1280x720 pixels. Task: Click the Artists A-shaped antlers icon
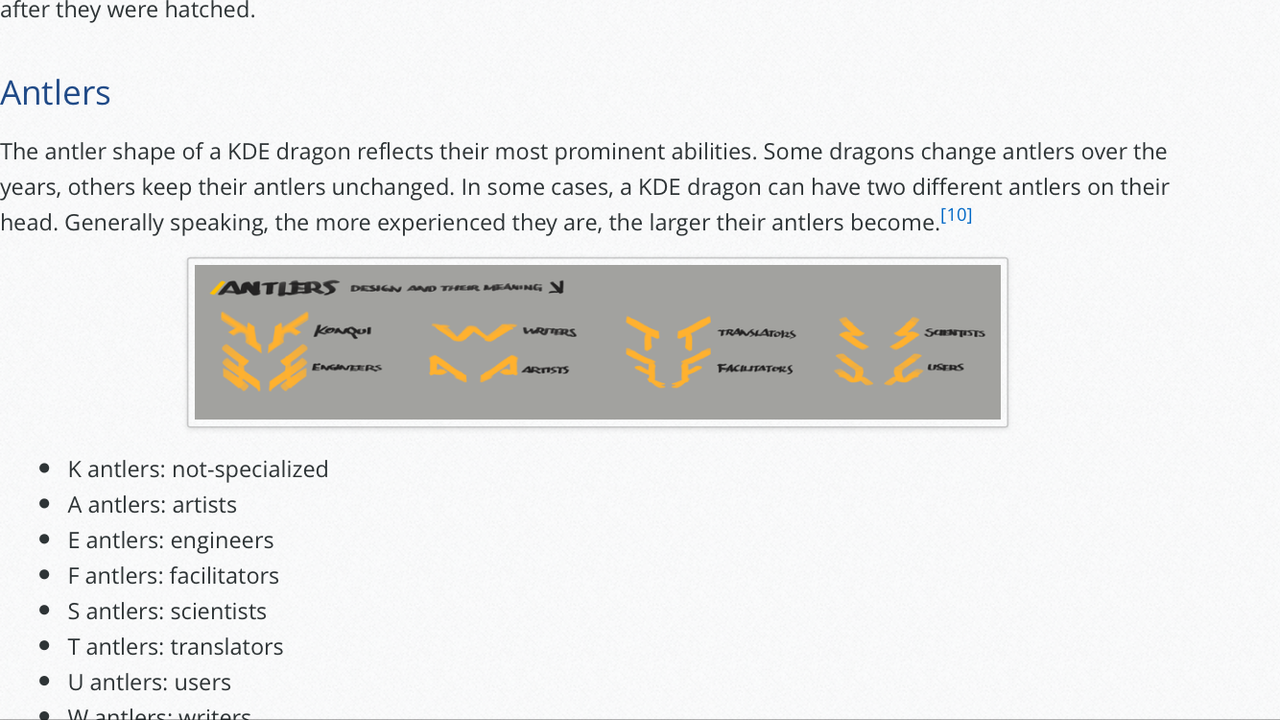point(473,369)
